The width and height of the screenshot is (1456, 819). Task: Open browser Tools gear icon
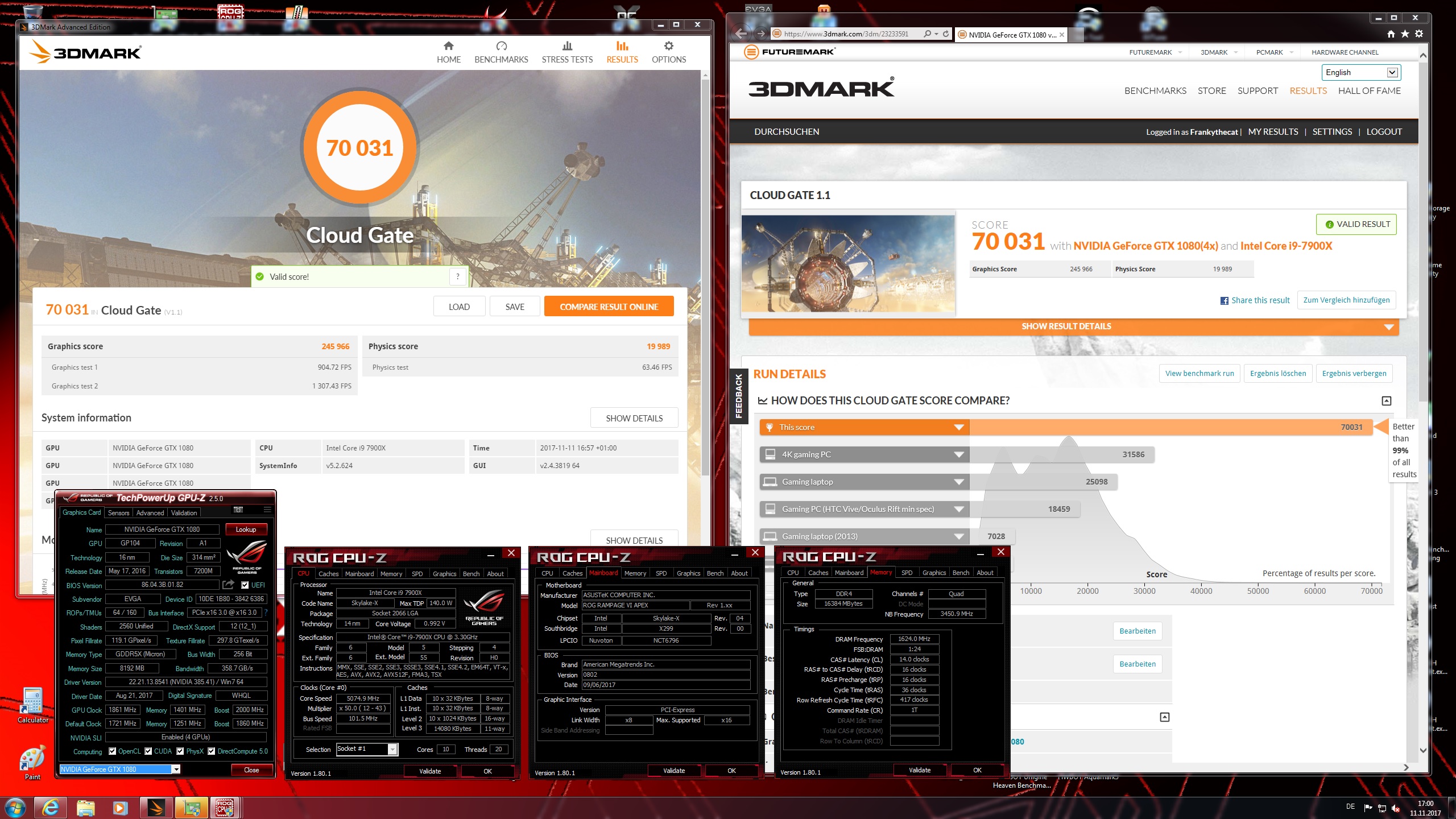[1419, 34]
